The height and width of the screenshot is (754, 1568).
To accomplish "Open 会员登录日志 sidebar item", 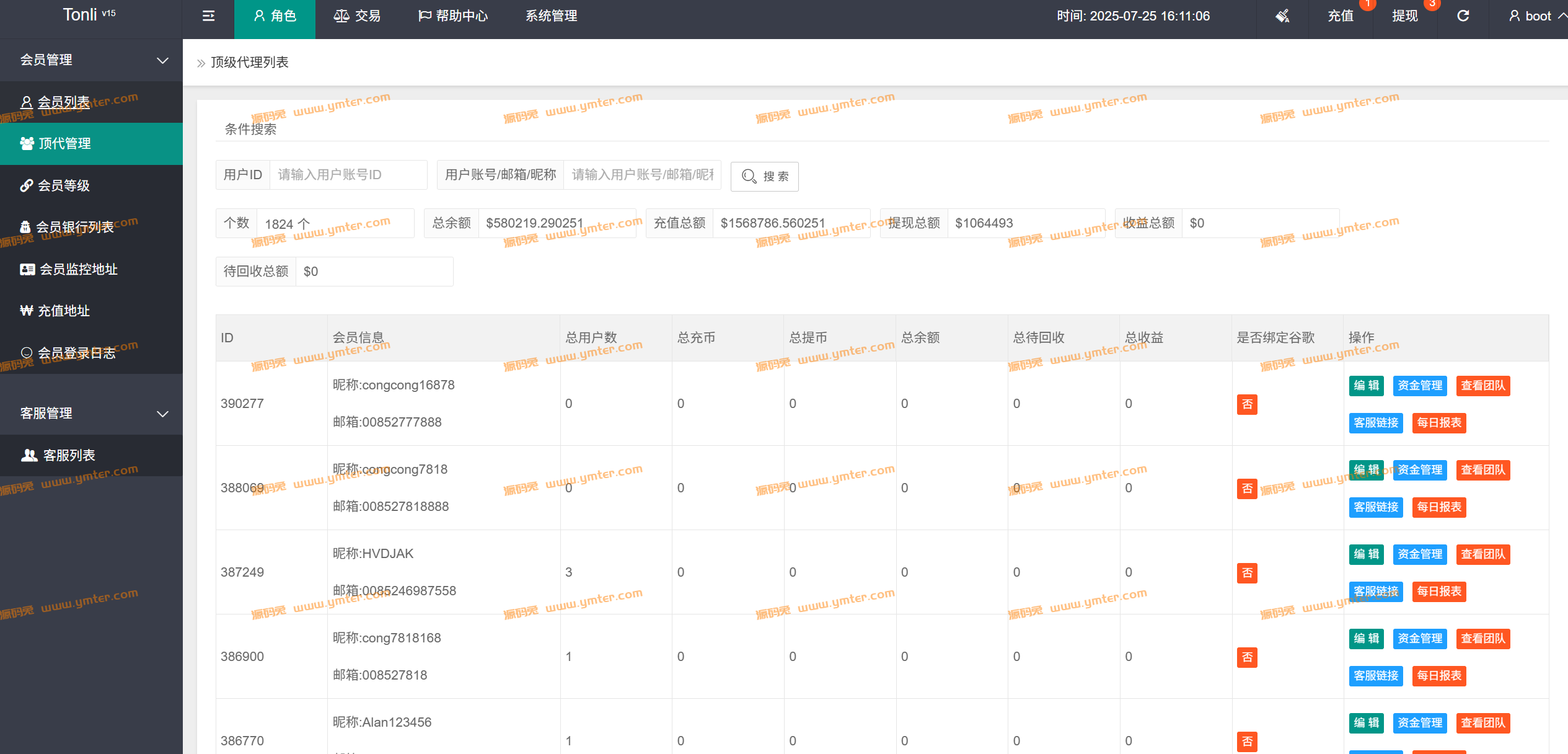I will pos(76,353).
